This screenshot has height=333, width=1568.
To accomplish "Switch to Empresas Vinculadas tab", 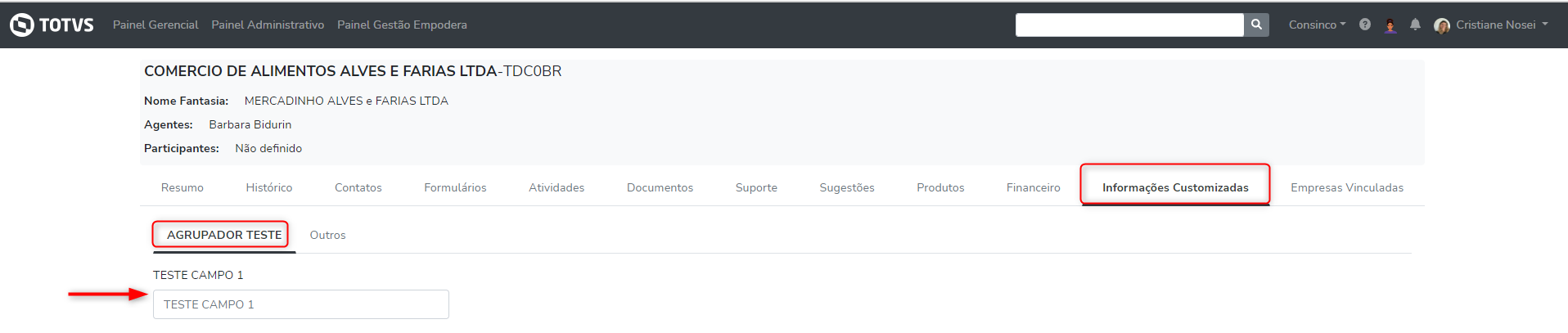I will [1346, 187].
